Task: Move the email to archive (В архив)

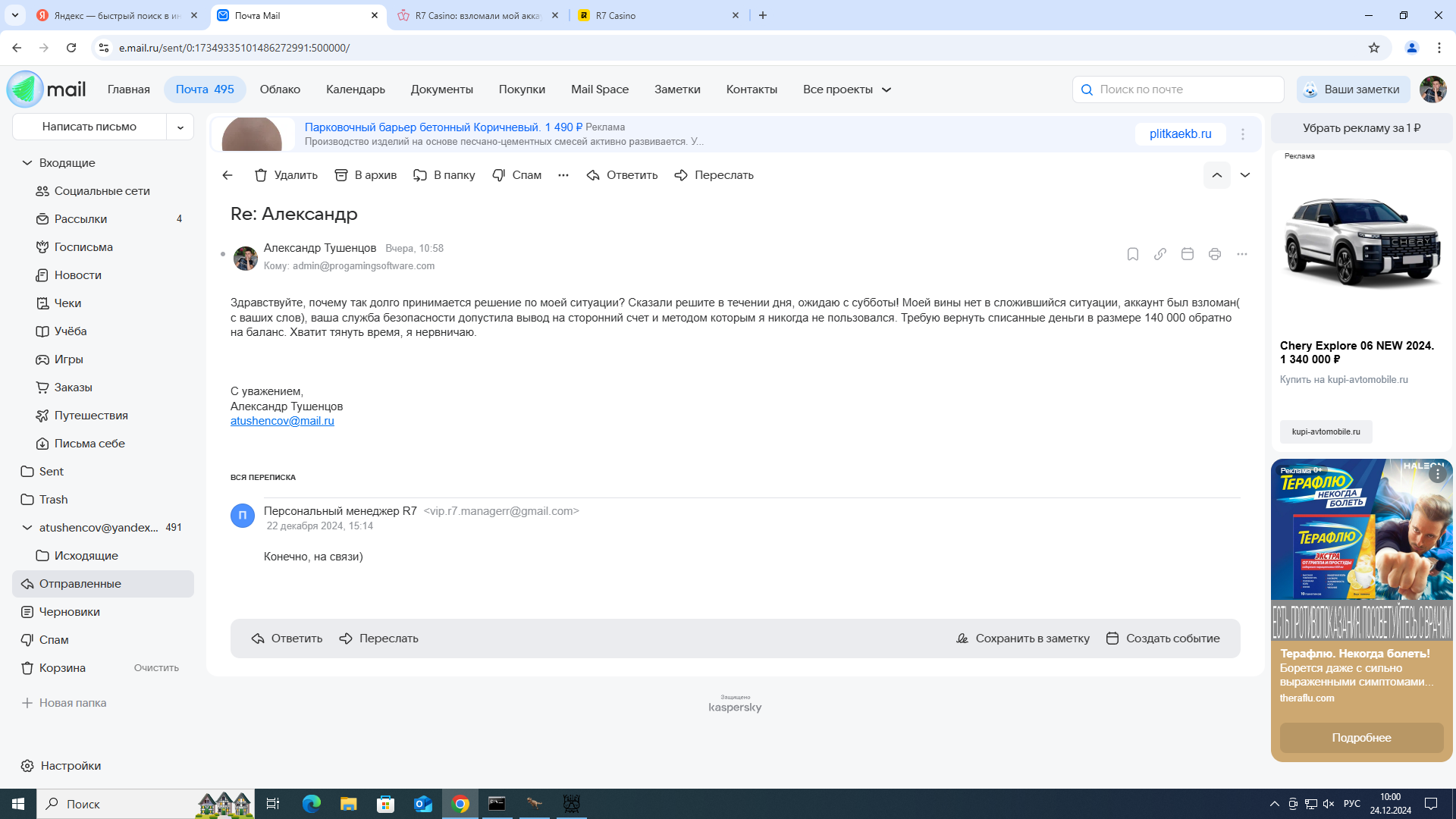Action: 366,175
